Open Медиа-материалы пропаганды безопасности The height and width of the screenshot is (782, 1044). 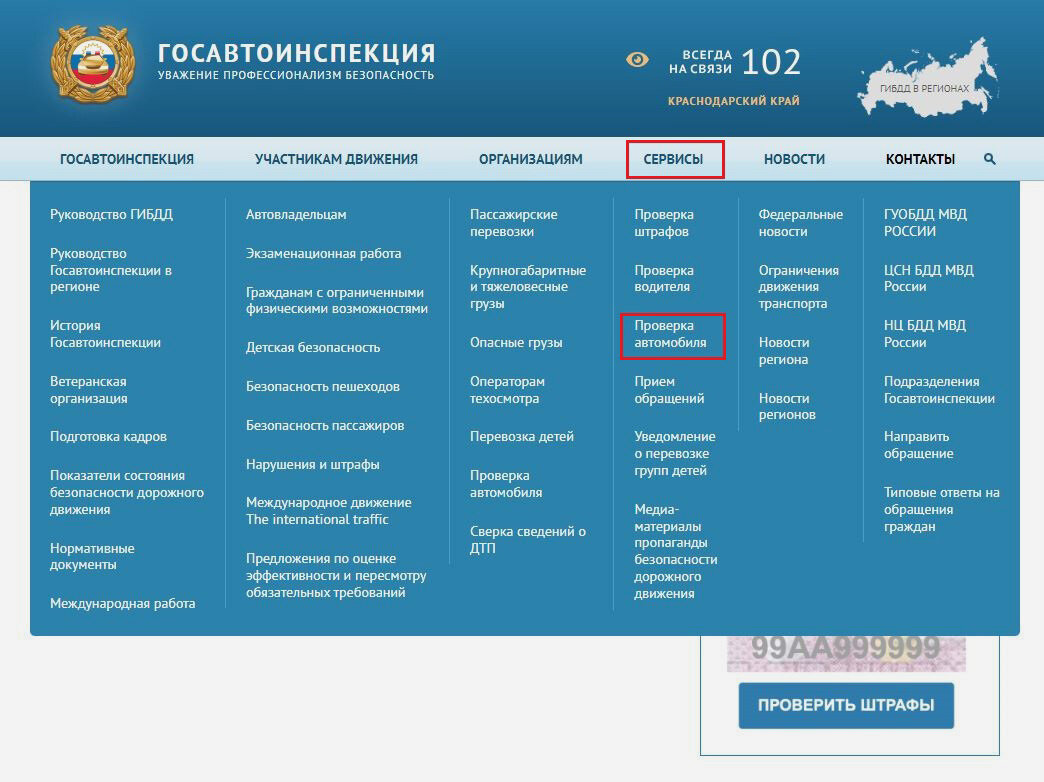click(x=676, y=551)
